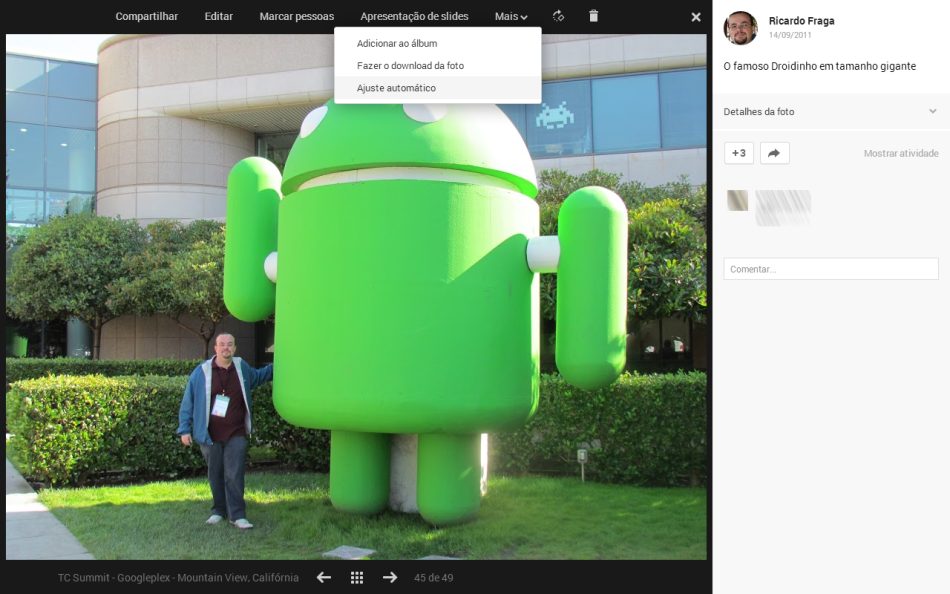Click the Compartilhar button
The image size is (950, 594).
coord(147,17)
